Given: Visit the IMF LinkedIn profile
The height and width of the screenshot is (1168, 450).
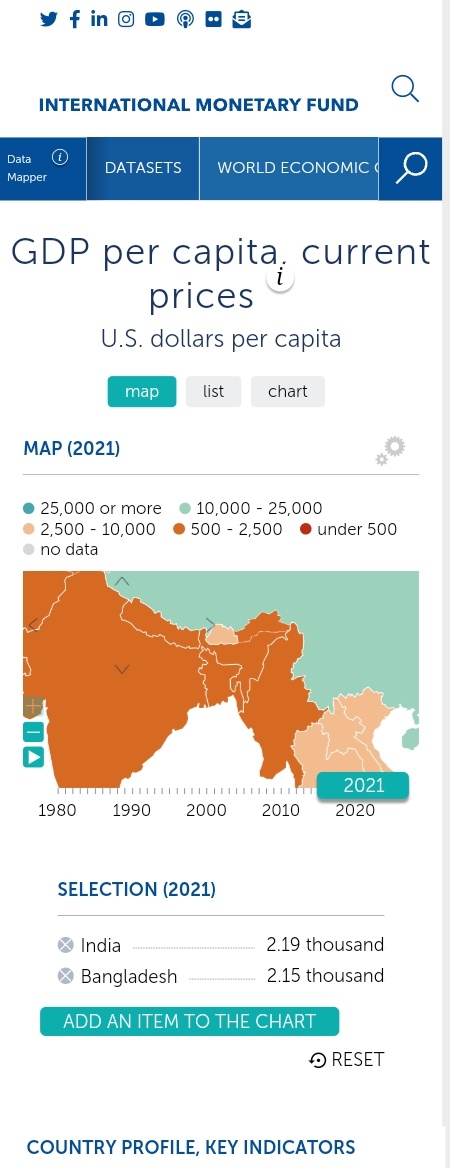Looking at the screenshot, I should coord(99,19).
